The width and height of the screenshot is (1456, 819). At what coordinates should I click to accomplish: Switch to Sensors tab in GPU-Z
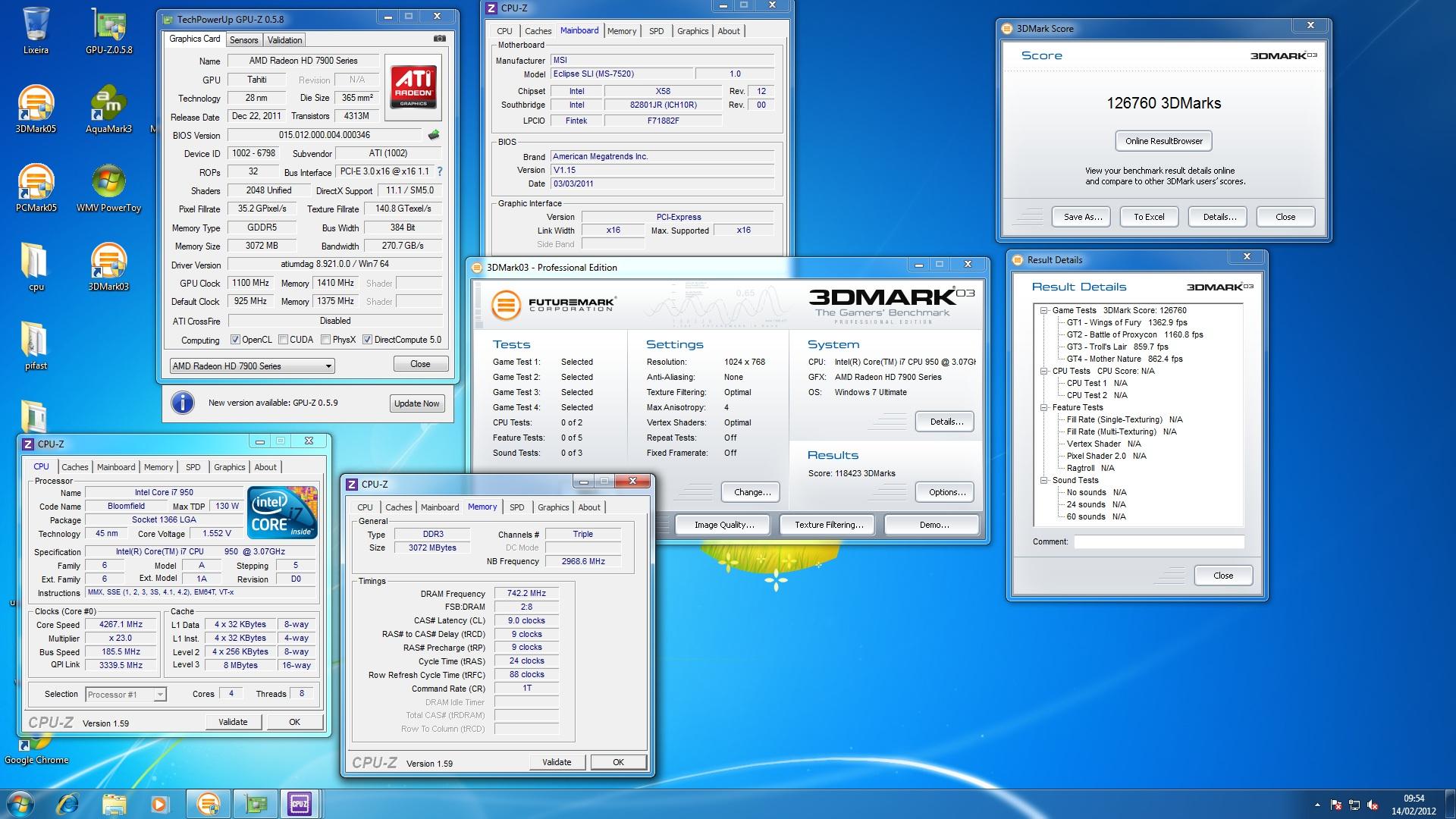244,39
